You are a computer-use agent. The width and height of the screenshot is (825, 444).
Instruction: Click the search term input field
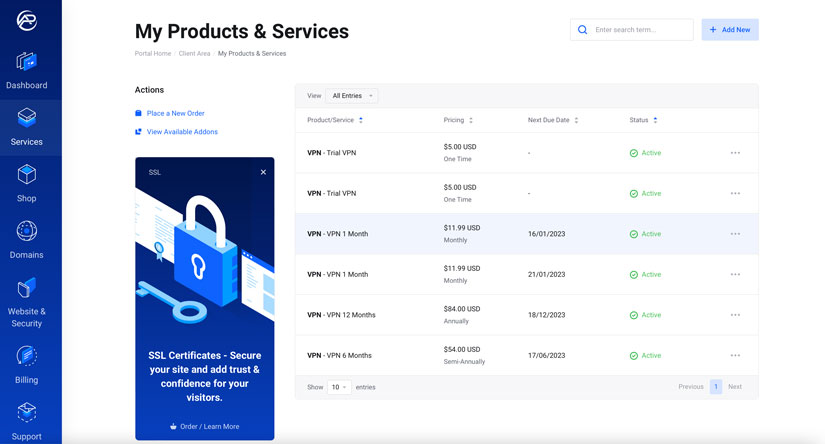click(x=640, y=30)
